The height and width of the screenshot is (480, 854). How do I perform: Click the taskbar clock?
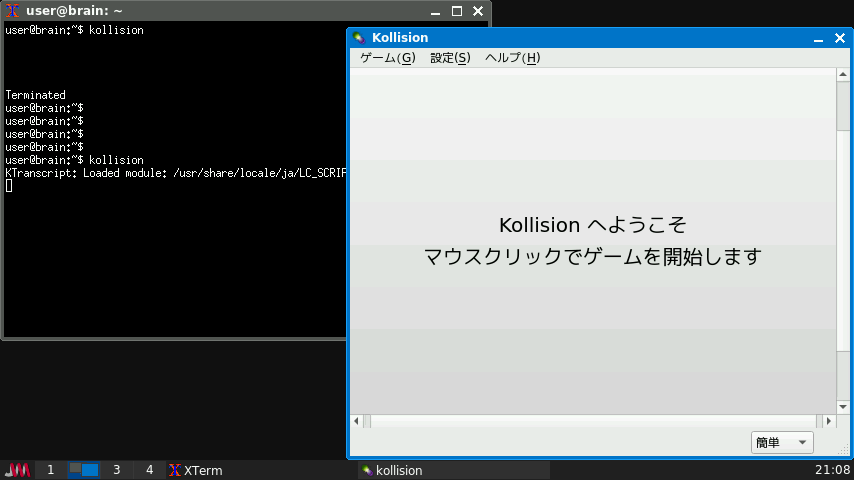(x=833, y=470)
